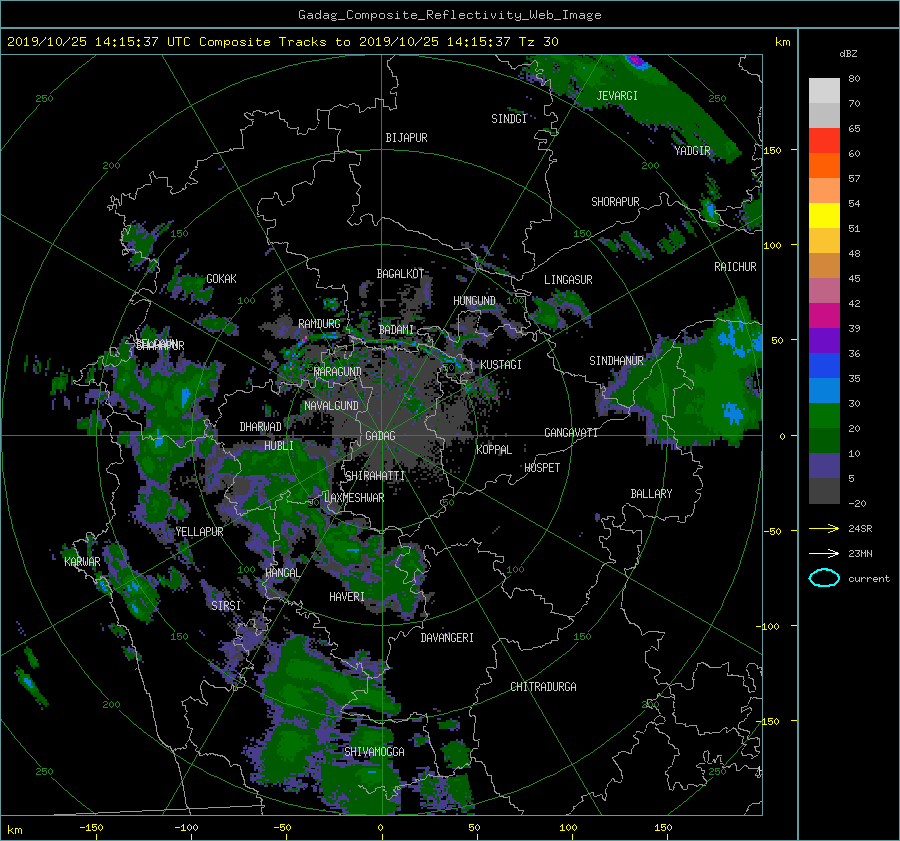Click the LINGASUR city label
The image size is (900, 841).
point(568,280)
